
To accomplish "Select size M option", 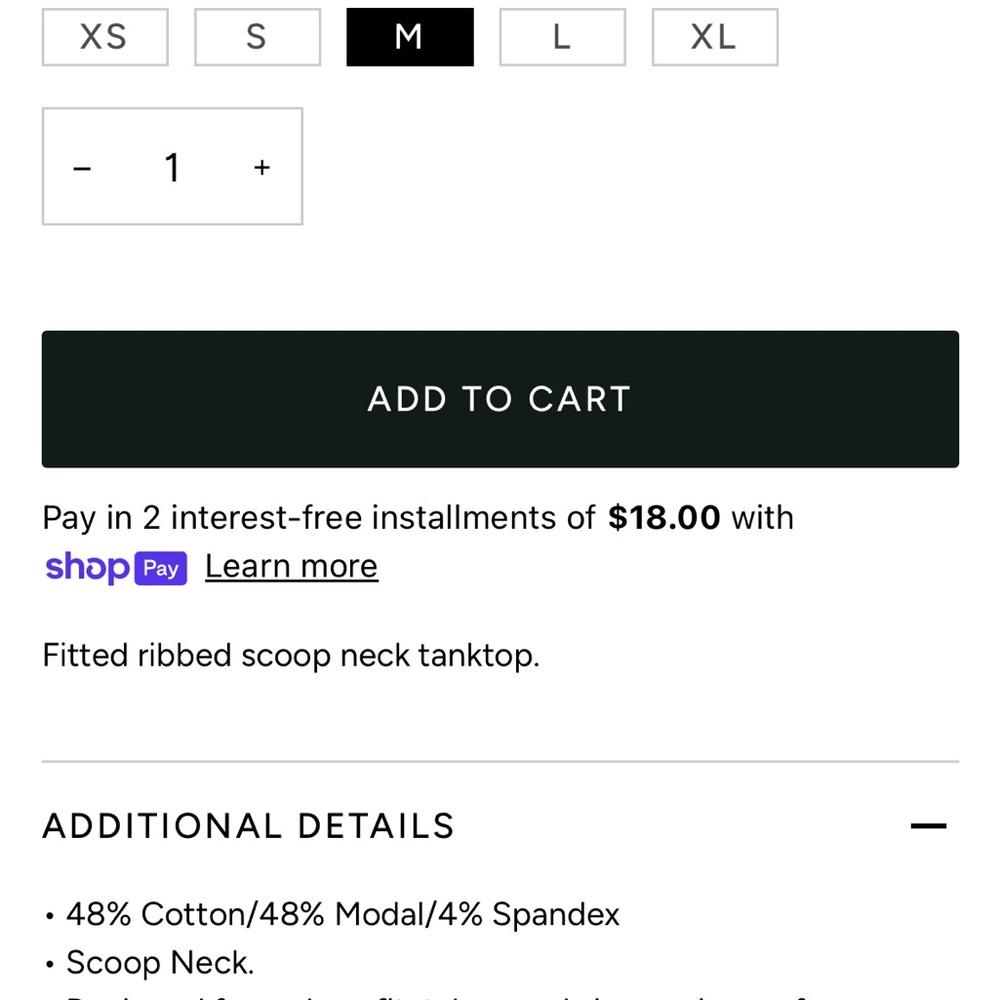I will click(x=410, y=37).
